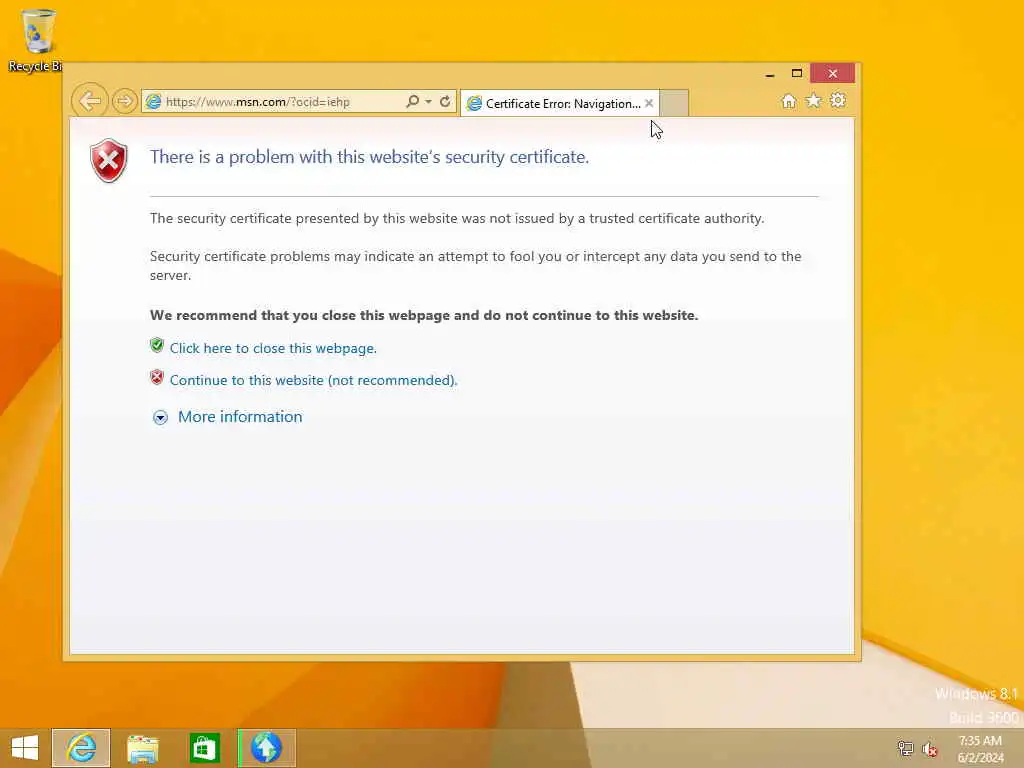Maximize the Internet Explorer window
Viewport: 1024px width, 768px height.
coord(797,73)
